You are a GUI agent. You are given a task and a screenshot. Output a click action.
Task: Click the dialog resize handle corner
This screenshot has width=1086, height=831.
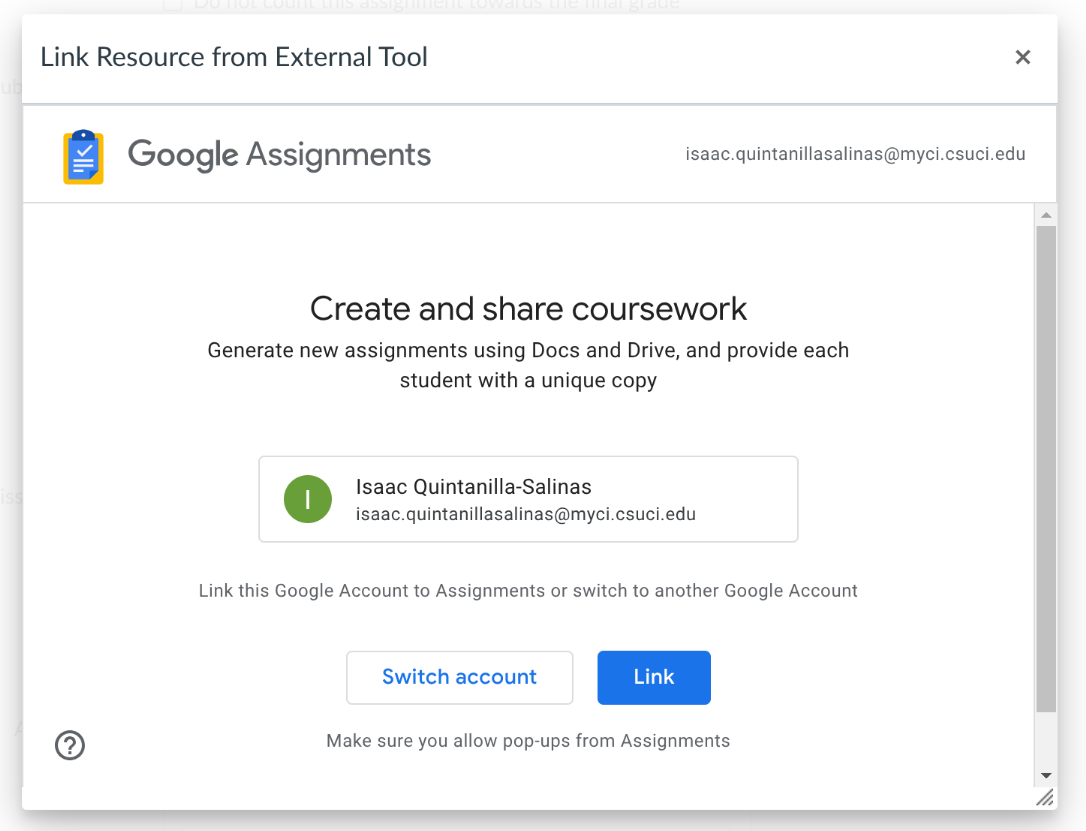[1044, 797]
